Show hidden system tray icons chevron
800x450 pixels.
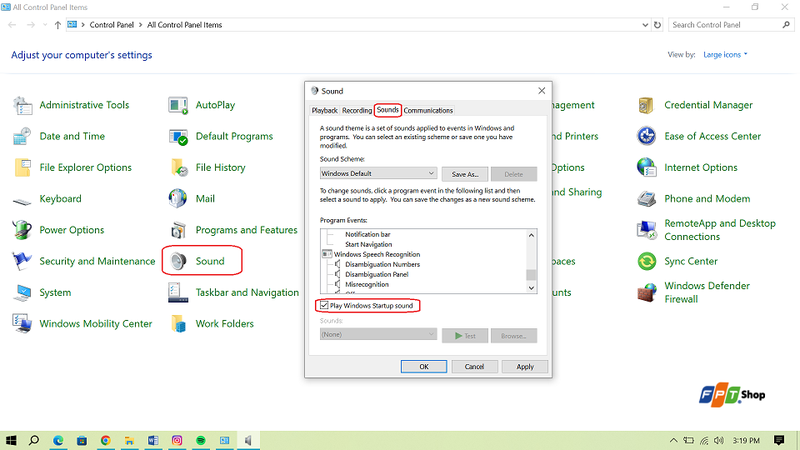673,440
